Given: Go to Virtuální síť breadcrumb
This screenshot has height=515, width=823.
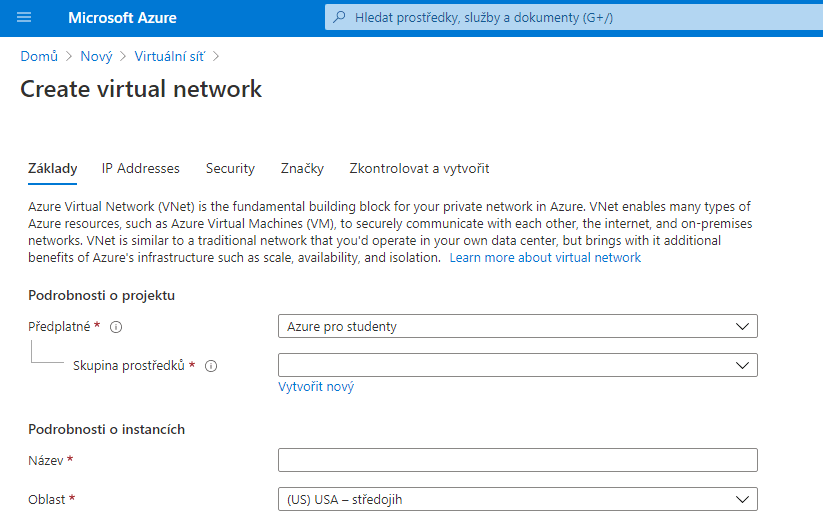Looking at the screenshot, I should [170, 57].
